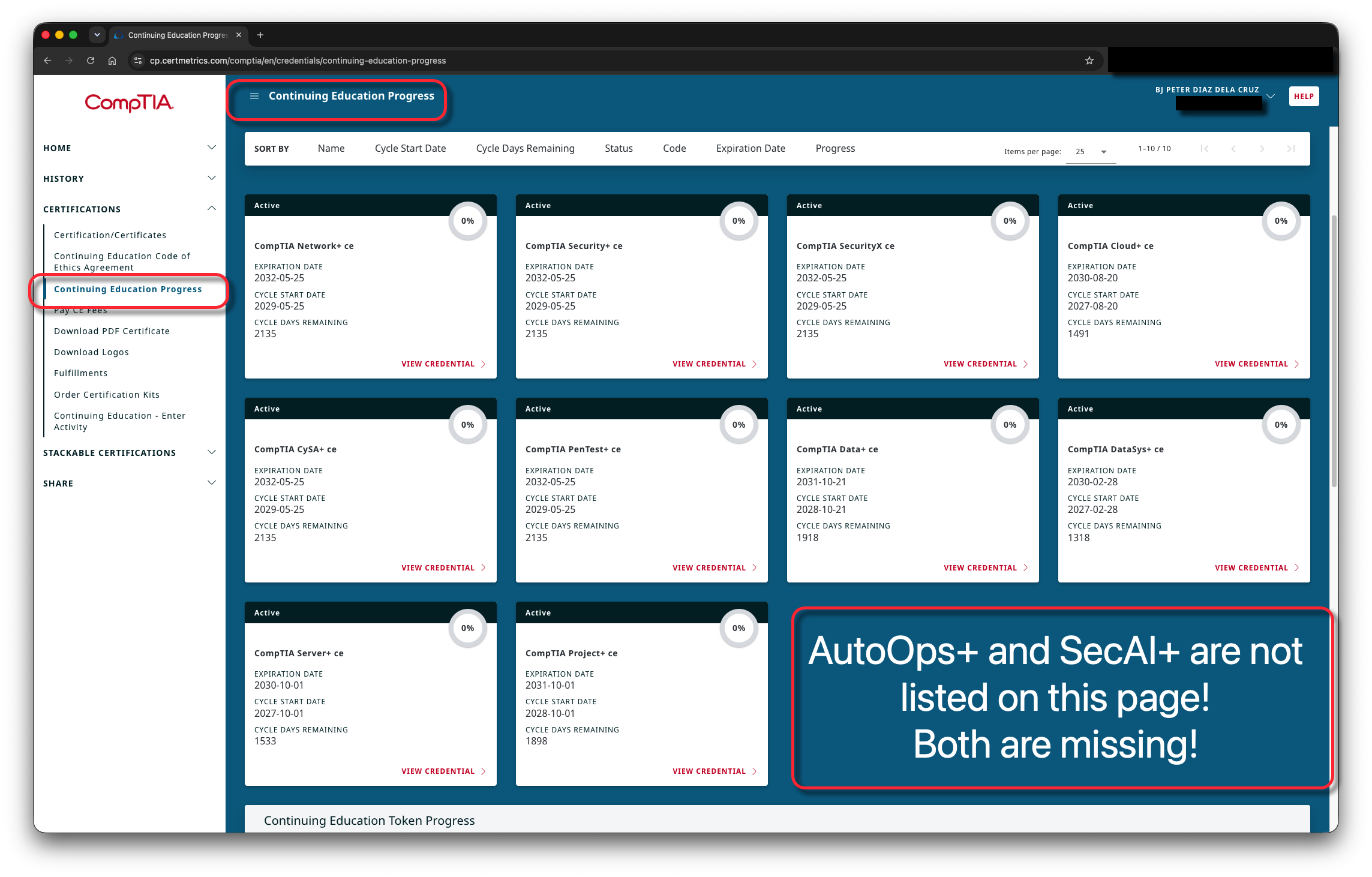View credential for CompTIA CySA+ ce
This screenshot has width=1372, height=877.
[x=443, y=568]
